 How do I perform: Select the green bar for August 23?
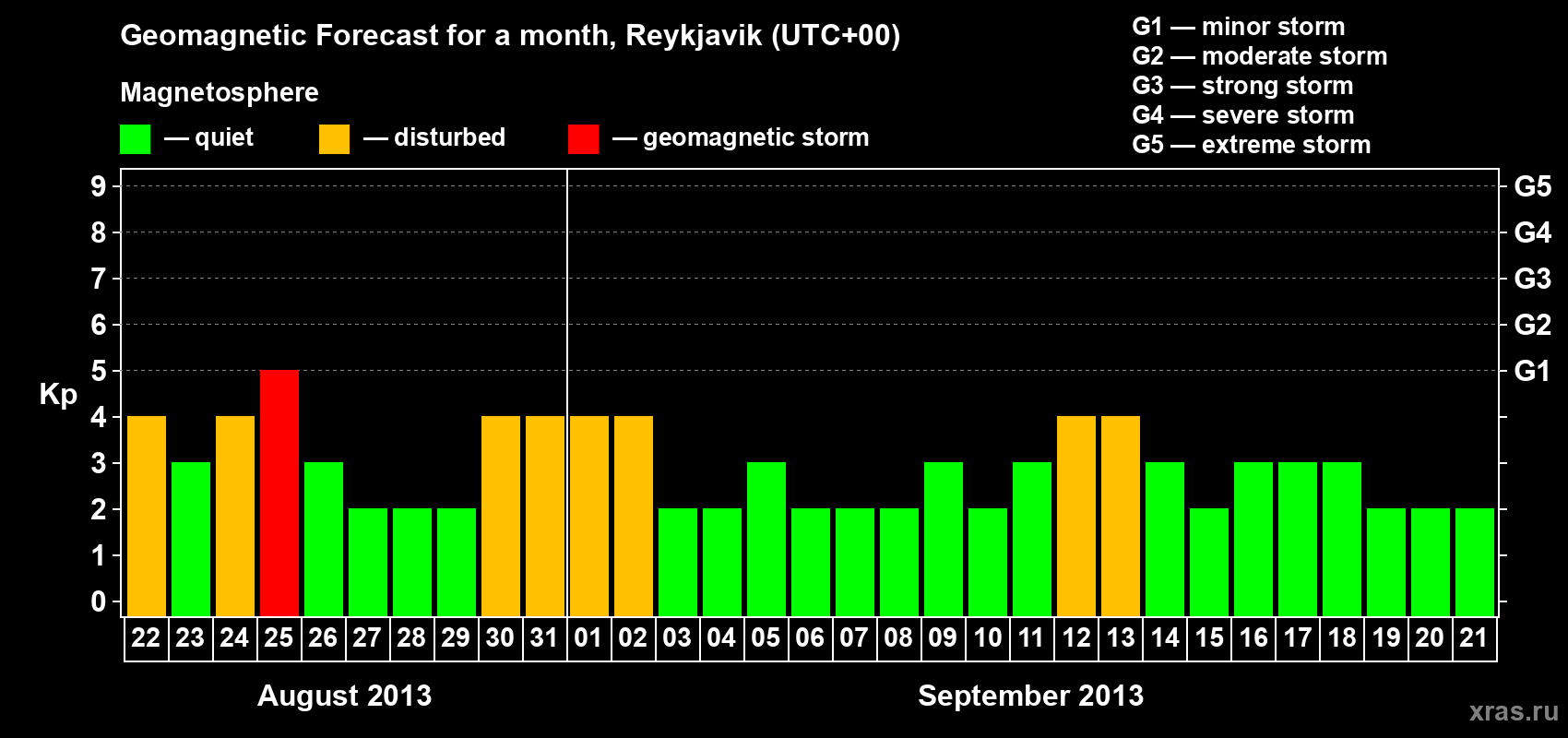pos(191,539)
